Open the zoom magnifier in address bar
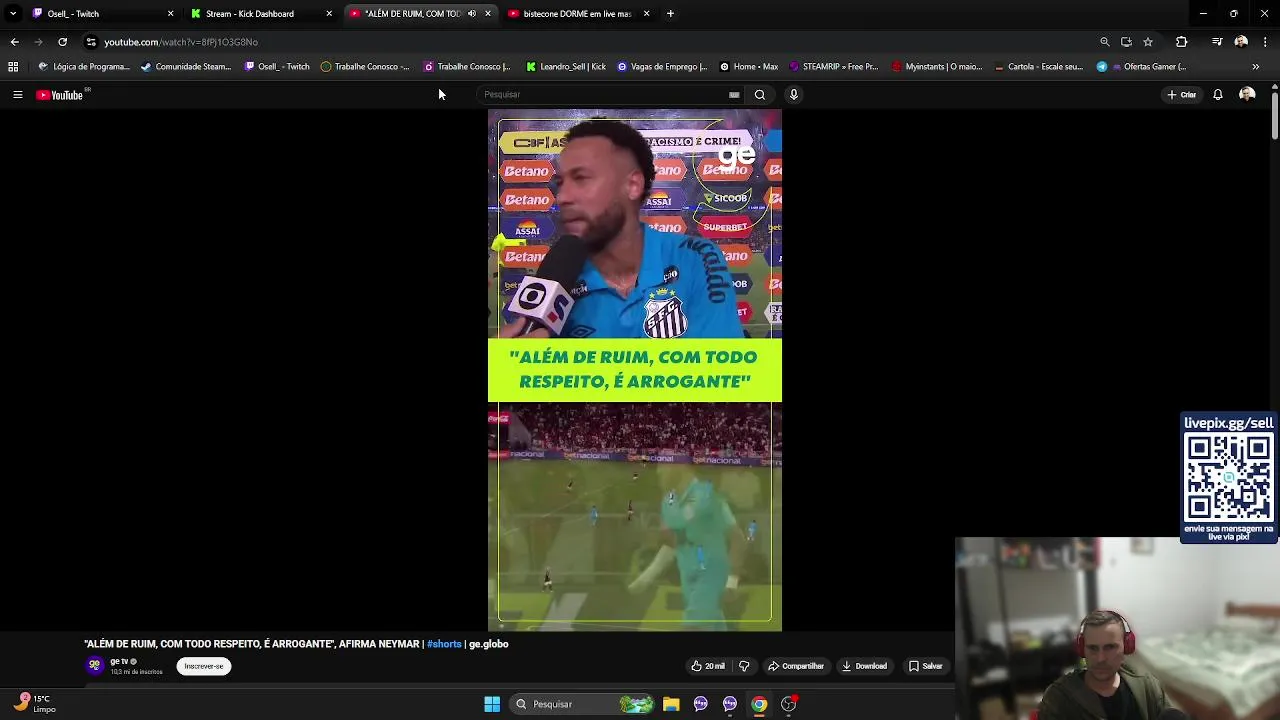 [x=1104, y=42]
